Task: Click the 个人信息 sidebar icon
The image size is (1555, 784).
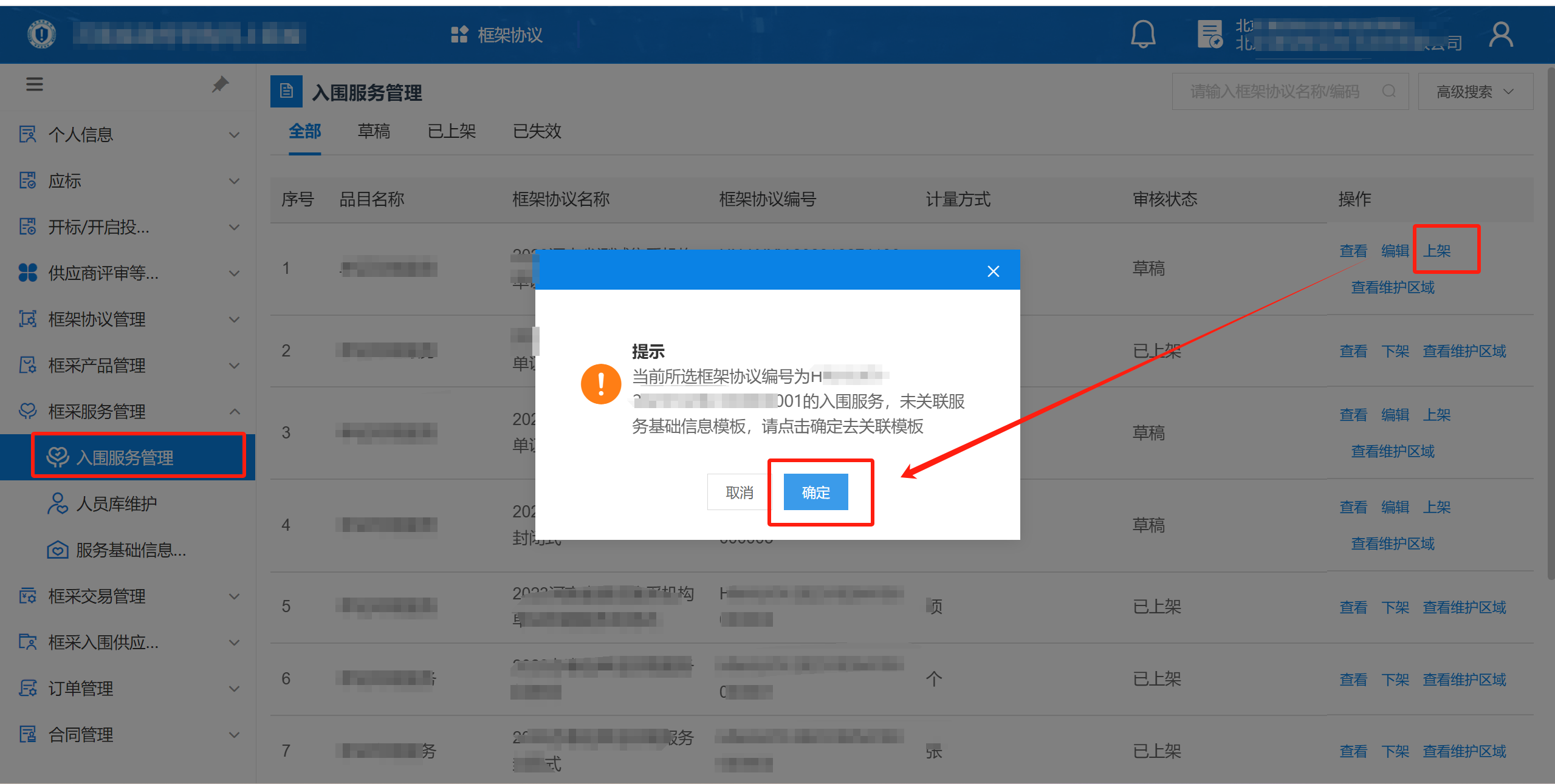Action: (x=28, y=134)
